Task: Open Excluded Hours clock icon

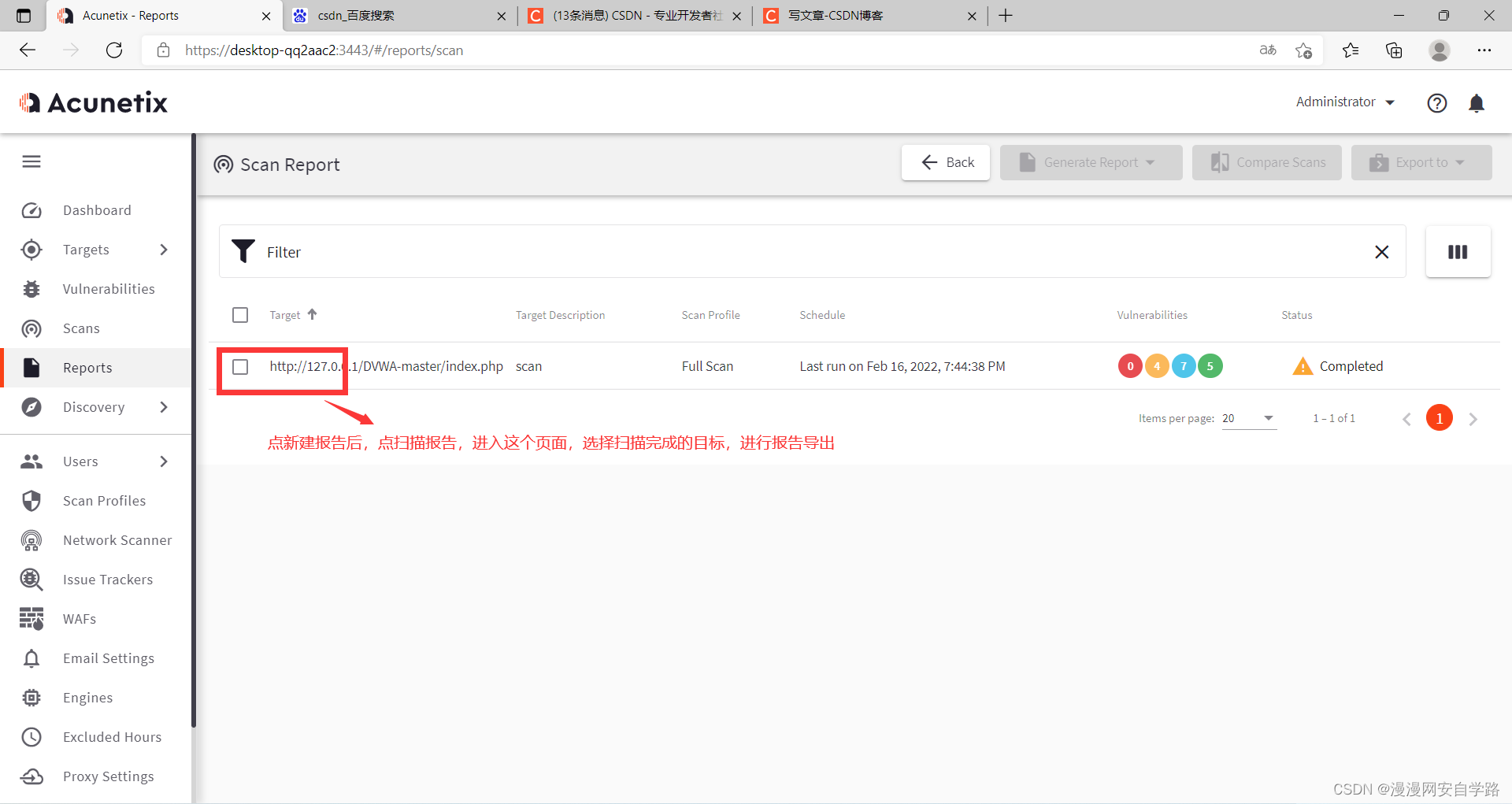Action: click(31, 737)
